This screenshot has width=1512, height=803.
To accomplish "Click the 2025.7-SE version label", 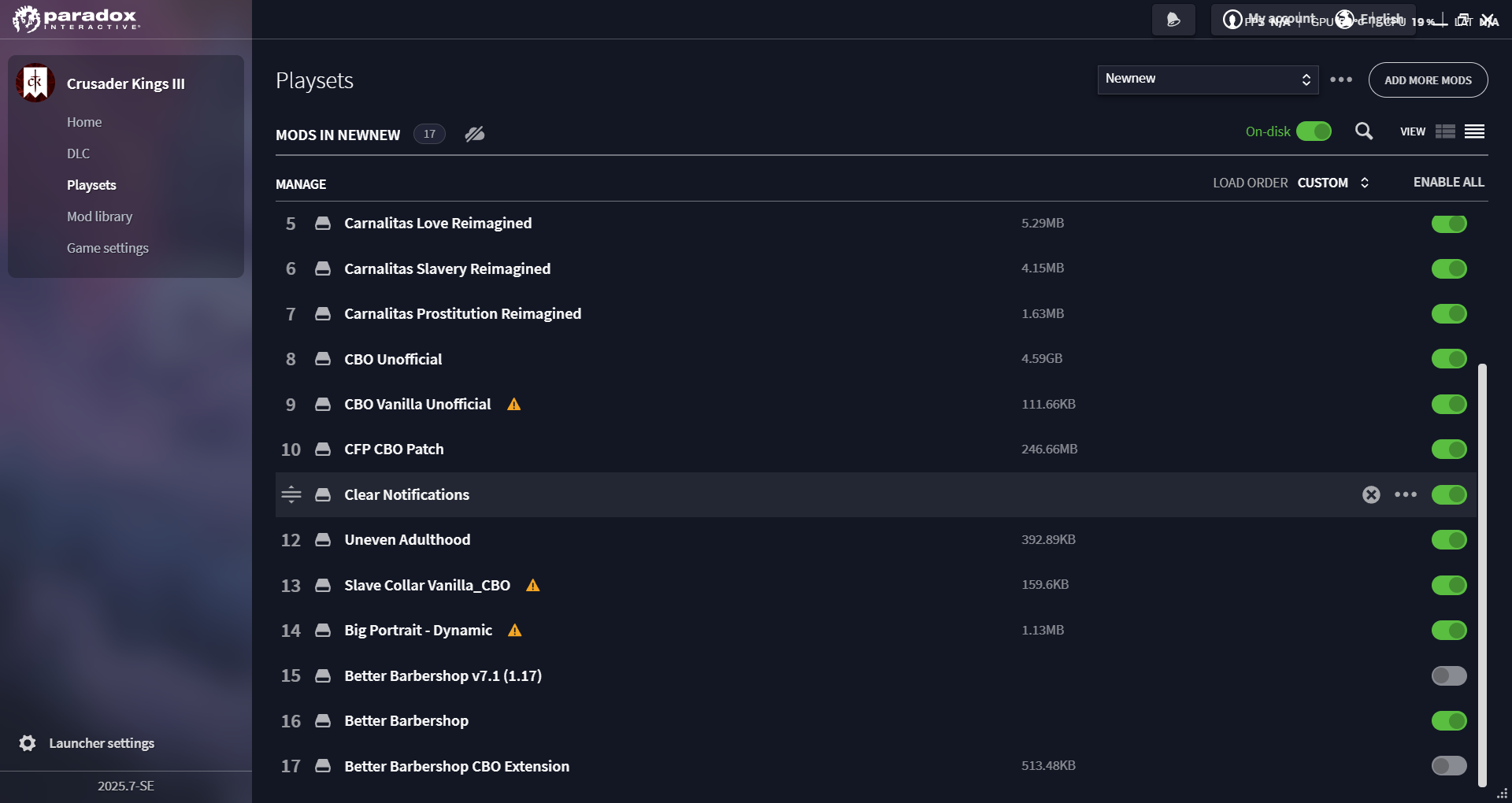I will point(126,786).
